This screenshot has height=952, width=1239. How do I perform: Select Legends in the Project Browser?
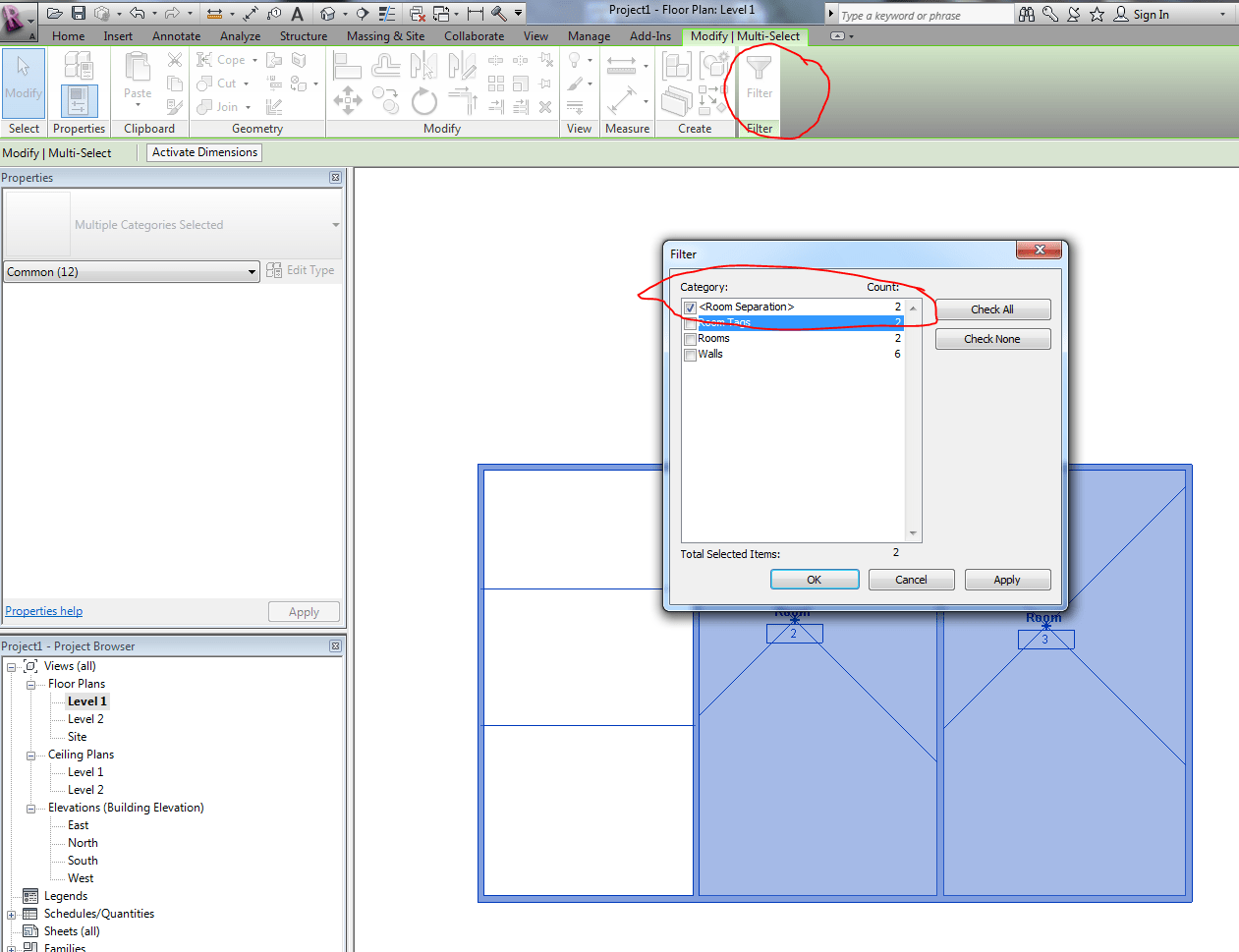66,896
